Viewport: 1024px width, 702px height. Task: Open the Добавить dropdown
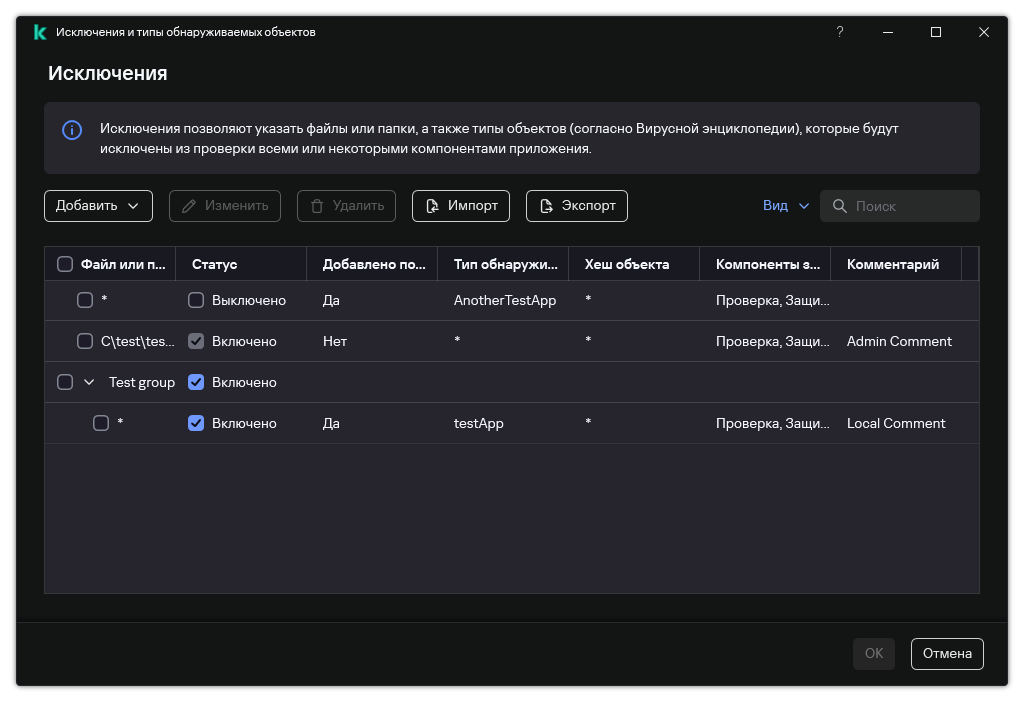point(98,206)
